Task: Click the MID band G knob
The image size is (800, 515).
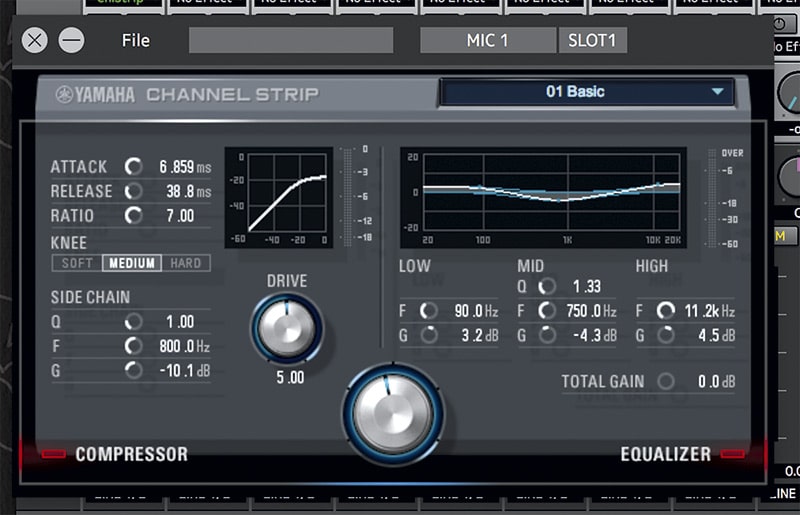Action: tap(547, 335)
